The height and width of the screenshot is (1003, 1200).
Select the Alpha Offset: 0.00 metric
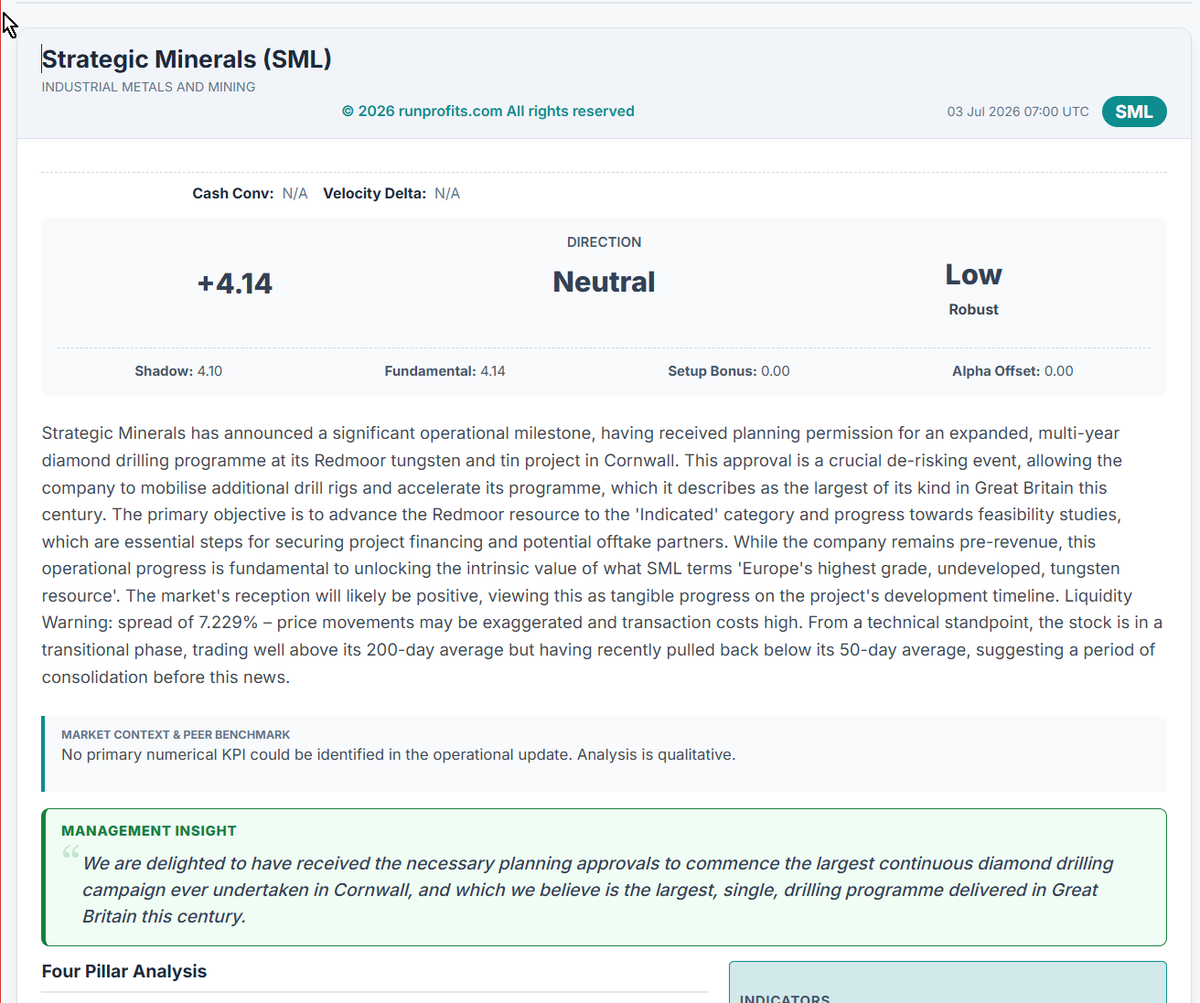tap(1013, 371)
